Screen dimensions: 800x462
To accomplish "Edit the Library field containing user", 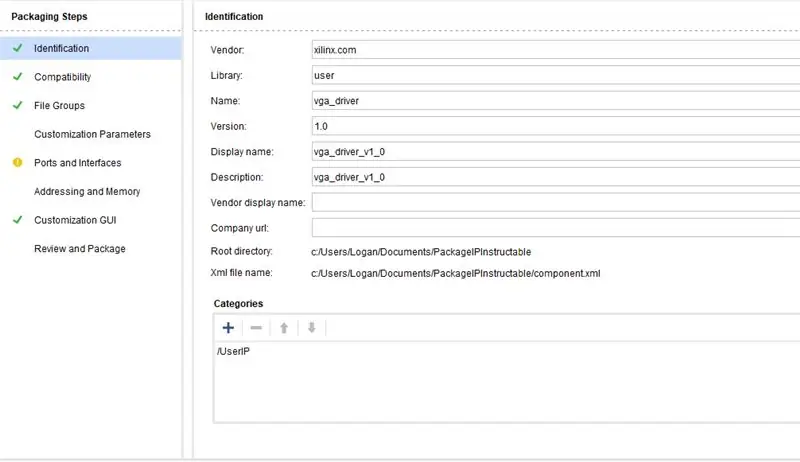I will click(556, 75).
